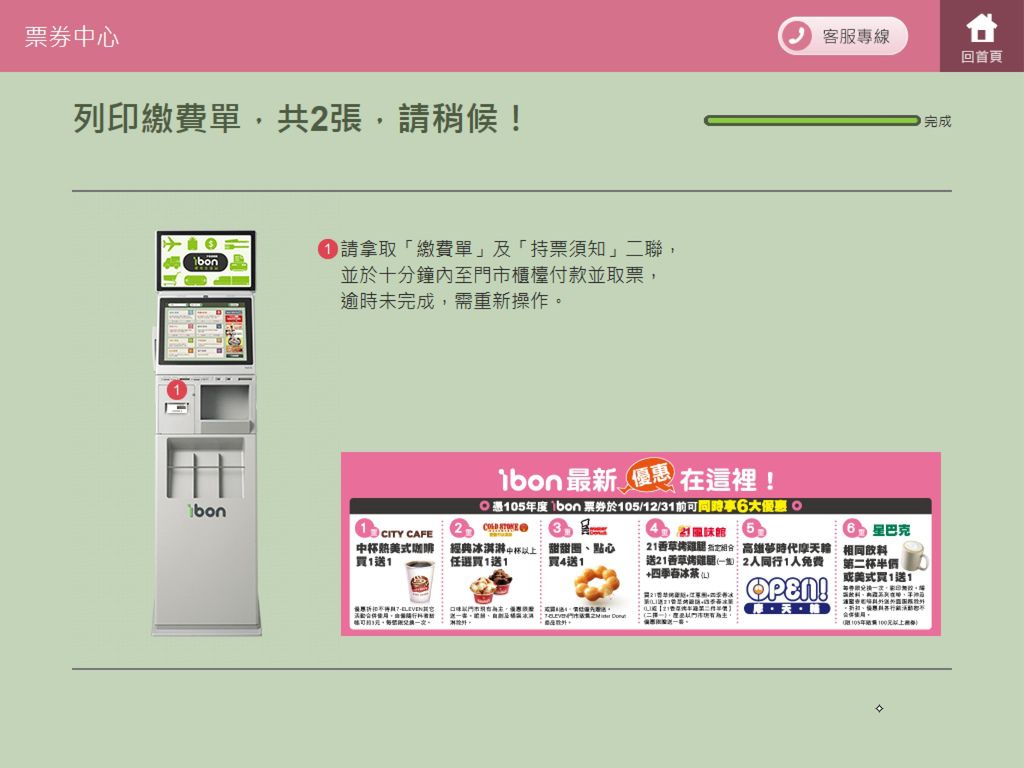Click red marker 1 on the kiosk printer slot
1024x768 pixels.
176,391
